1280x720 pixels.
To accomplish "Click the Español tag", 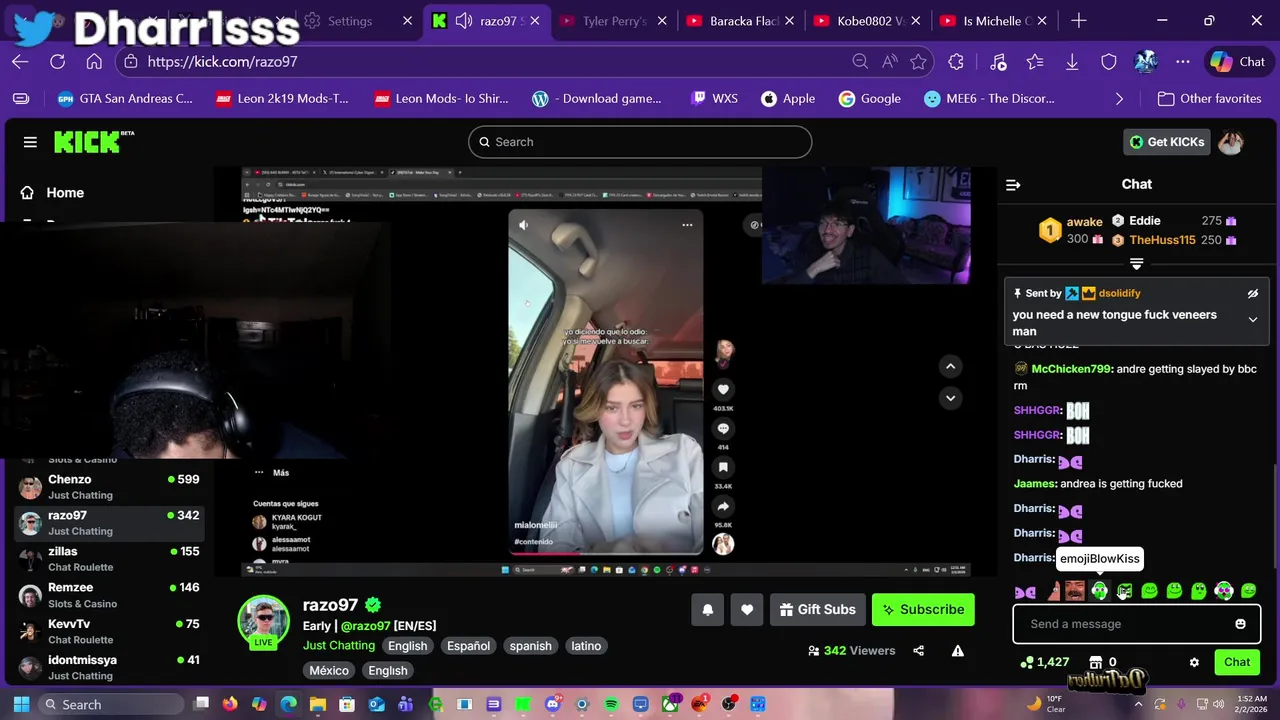I will (468, 646).
